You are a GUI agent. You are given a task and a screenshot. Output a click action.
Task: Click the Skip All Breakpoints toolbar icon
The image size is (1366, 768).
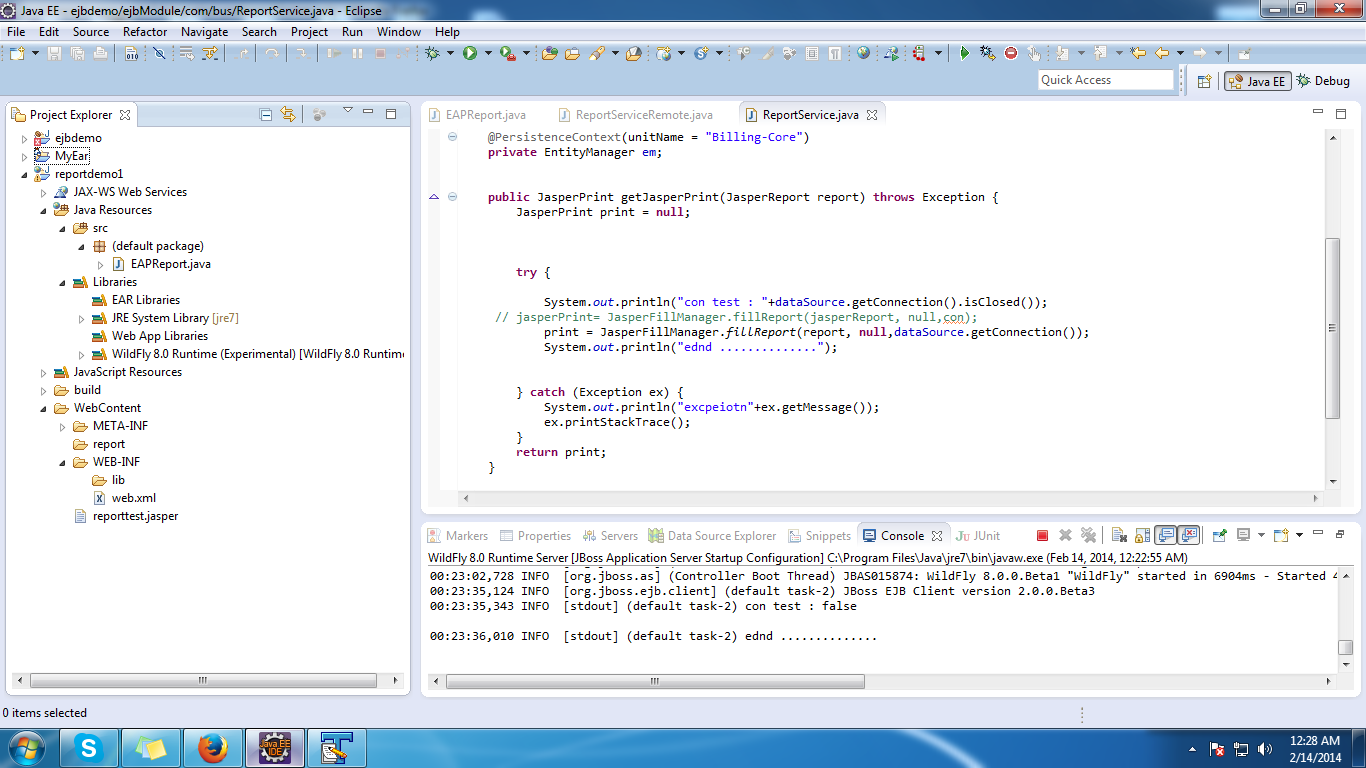[x=159, y=53]
